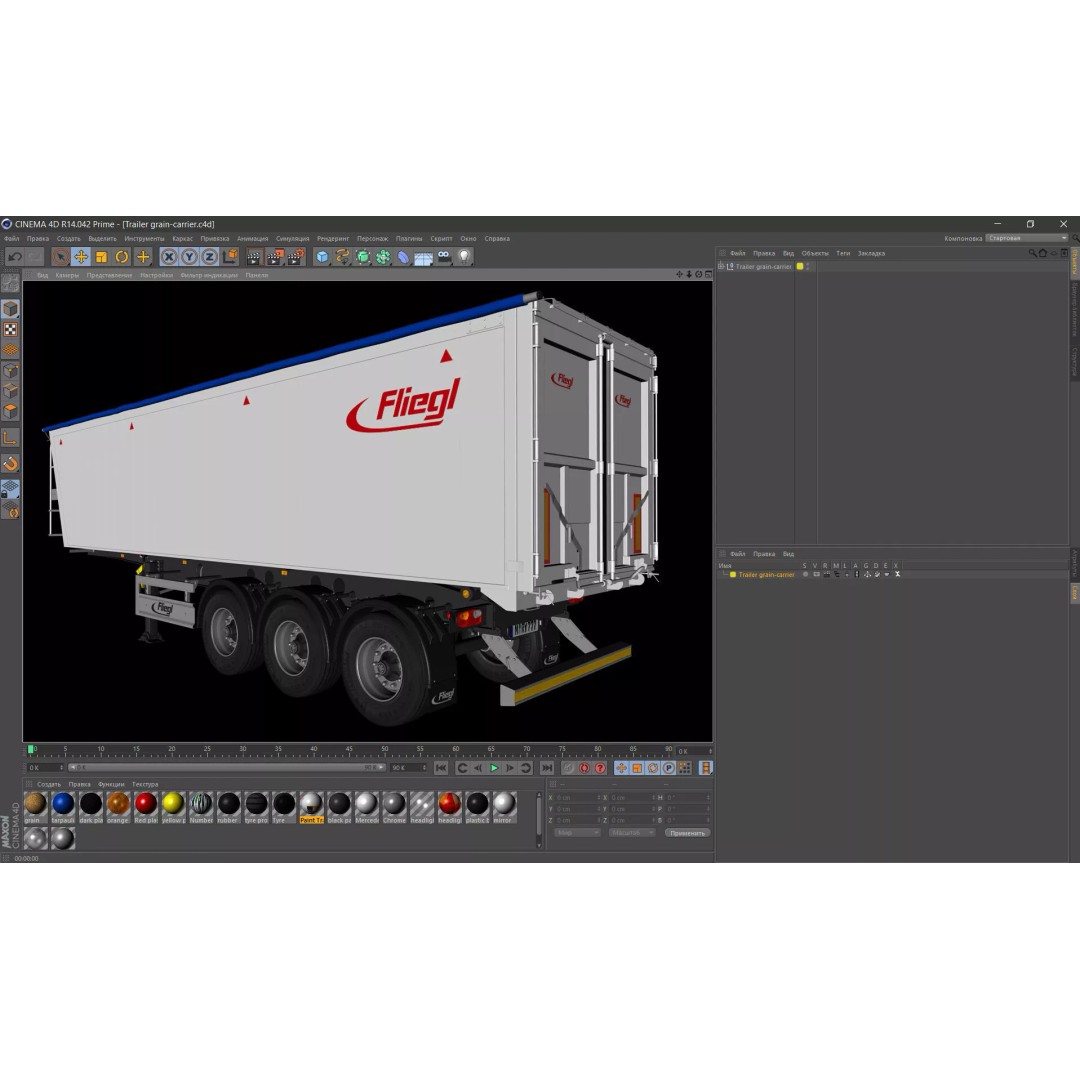Open the spline tools icon
Image resolution: width=1080 pixels, height=1080 pixels.
pyautogui.click(x=342, y=257)
